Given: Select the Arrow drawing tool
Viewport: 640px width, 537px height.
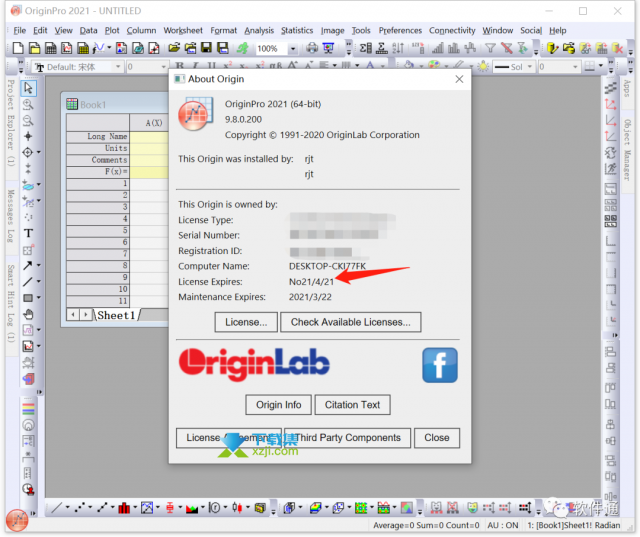Looking at the screenshot, I should point(27,266).
